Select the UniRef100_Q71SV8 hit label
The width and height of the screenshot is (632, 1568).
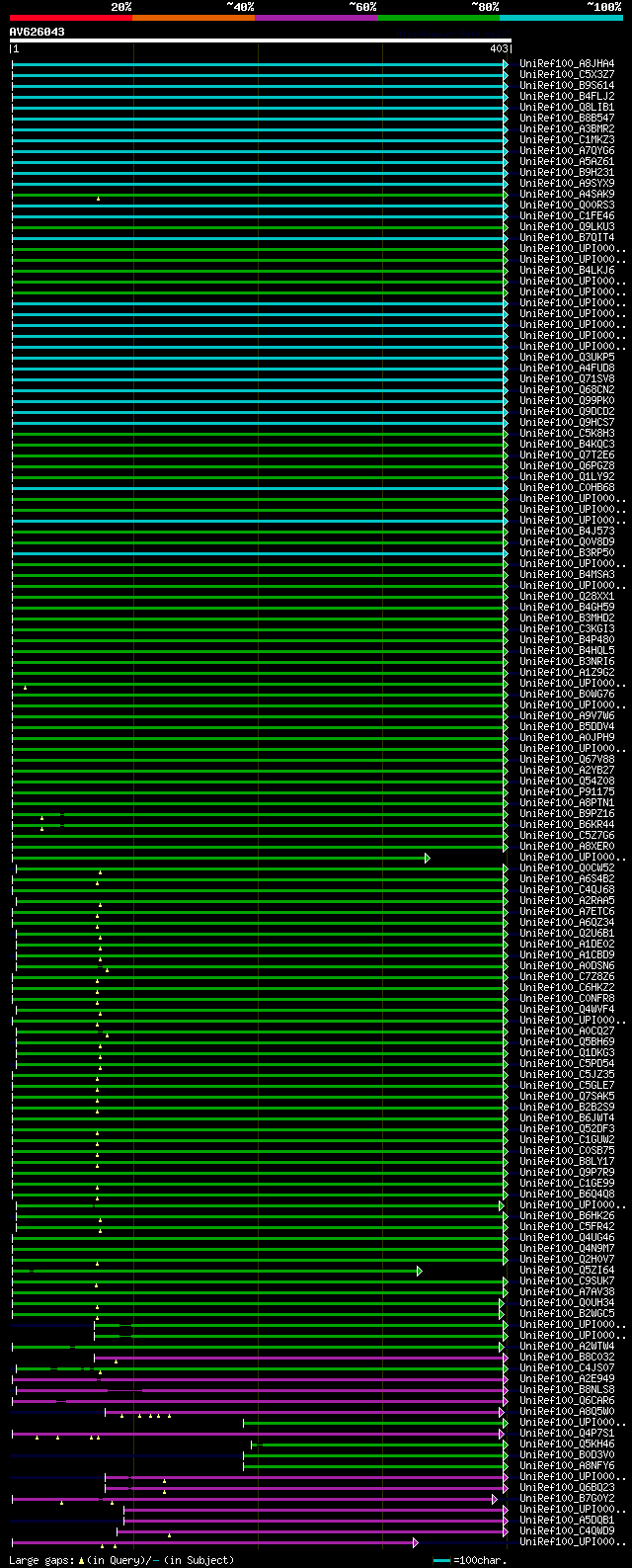[567, 379]
